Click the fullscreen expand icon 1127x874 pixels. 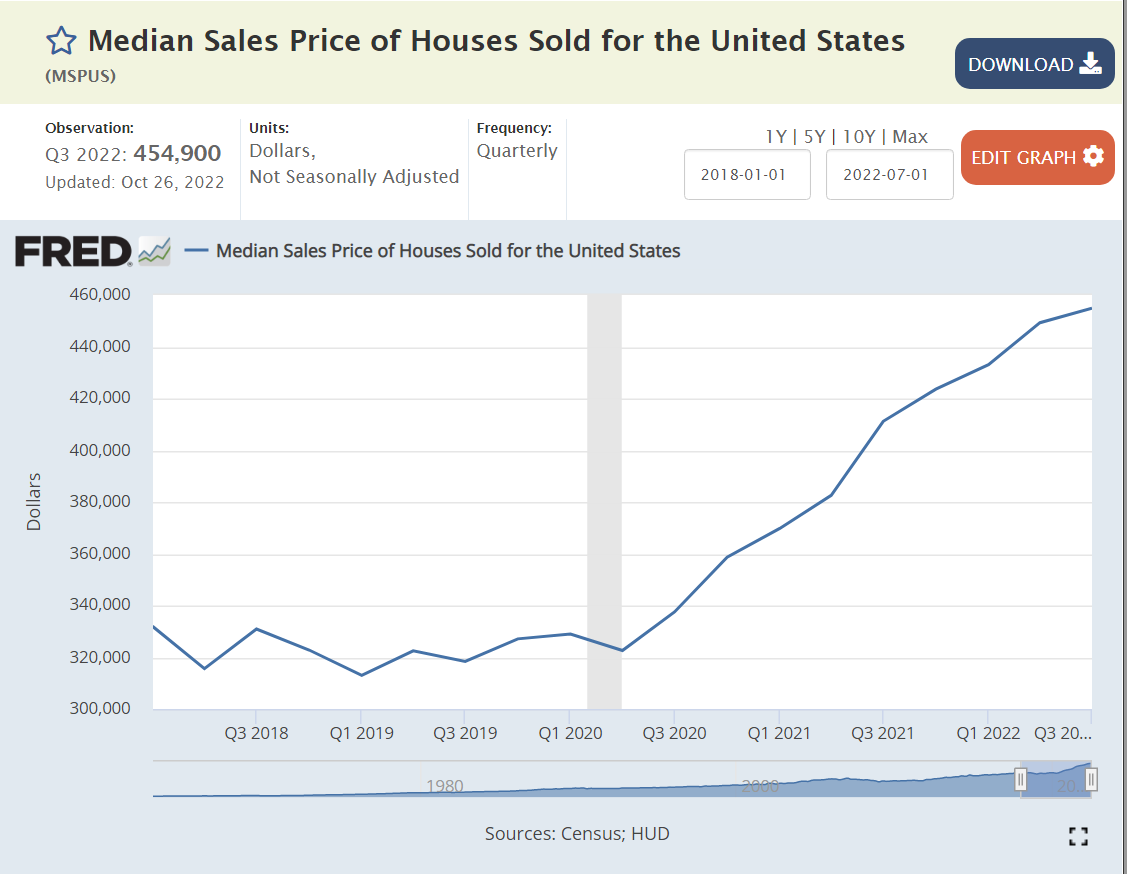tap(1078, 836)
